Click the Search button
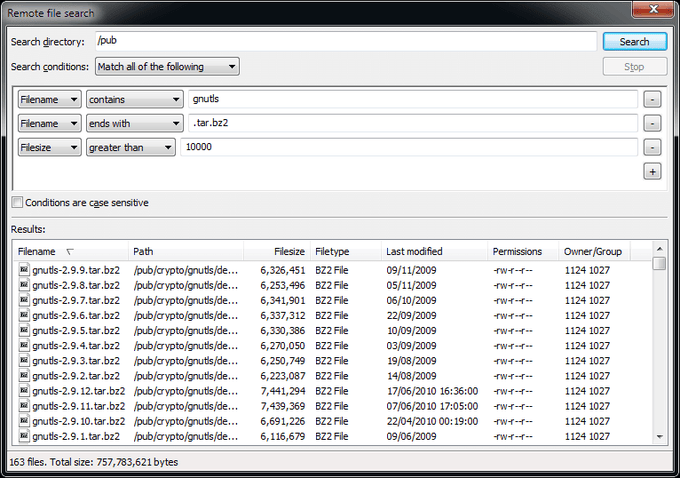680x478 pixels. point(635,42)
